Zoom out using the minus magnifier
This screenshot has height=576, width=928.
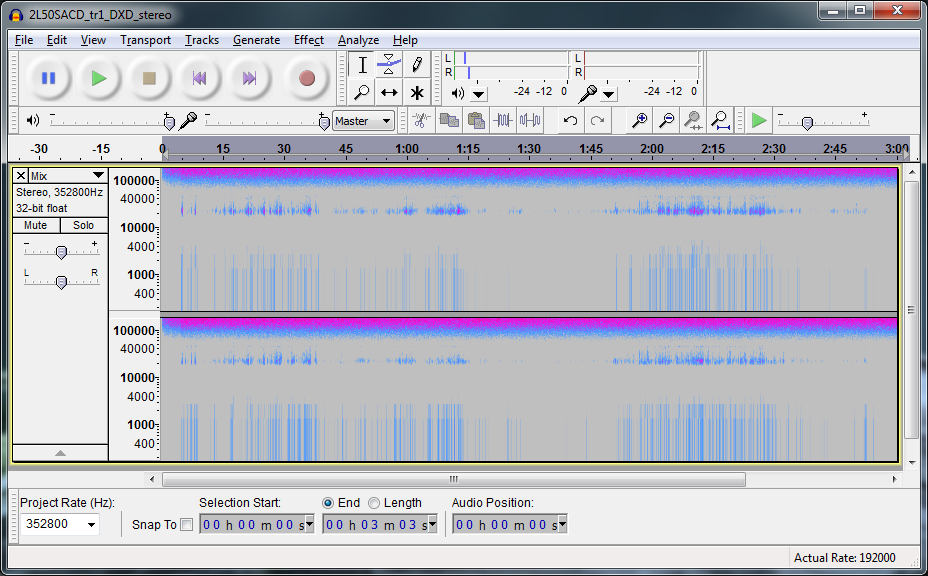coord(666,121)
